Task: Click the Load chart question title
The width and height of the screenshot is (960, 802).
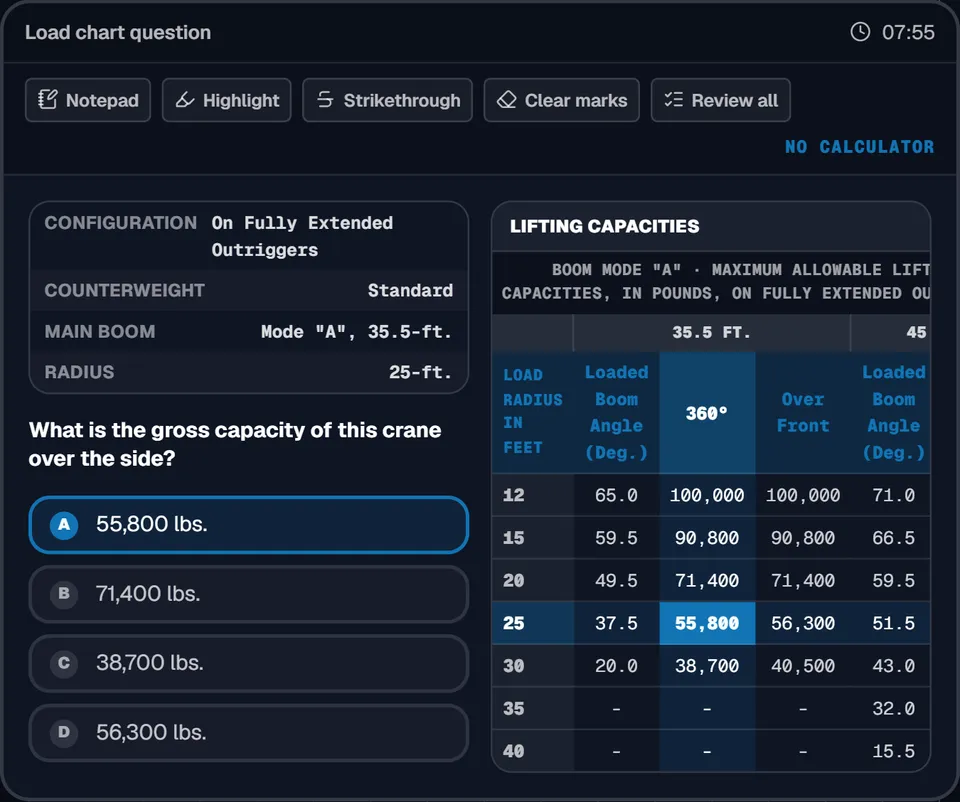Action: [x=118, y=32]
